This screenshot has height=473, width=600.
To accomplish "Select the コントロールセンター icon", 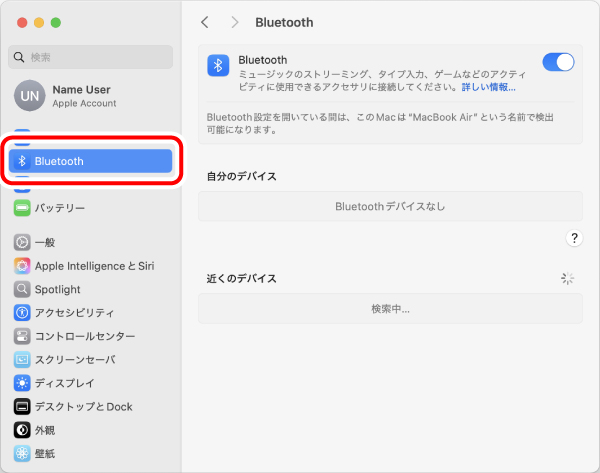I will pyautogui.click(x=22, y=336).
